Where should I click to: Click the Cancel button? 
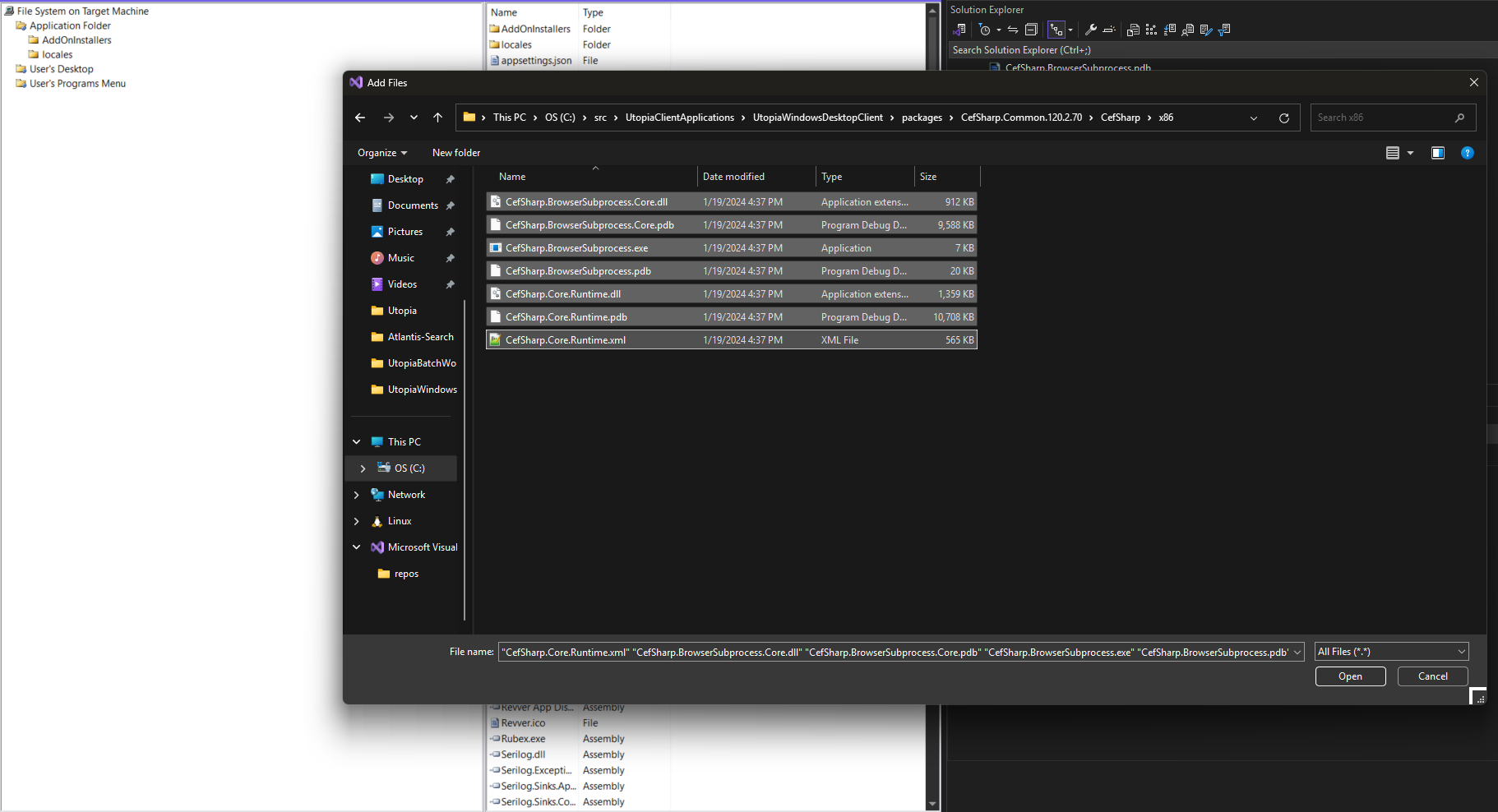click(x=1432, y=676)
